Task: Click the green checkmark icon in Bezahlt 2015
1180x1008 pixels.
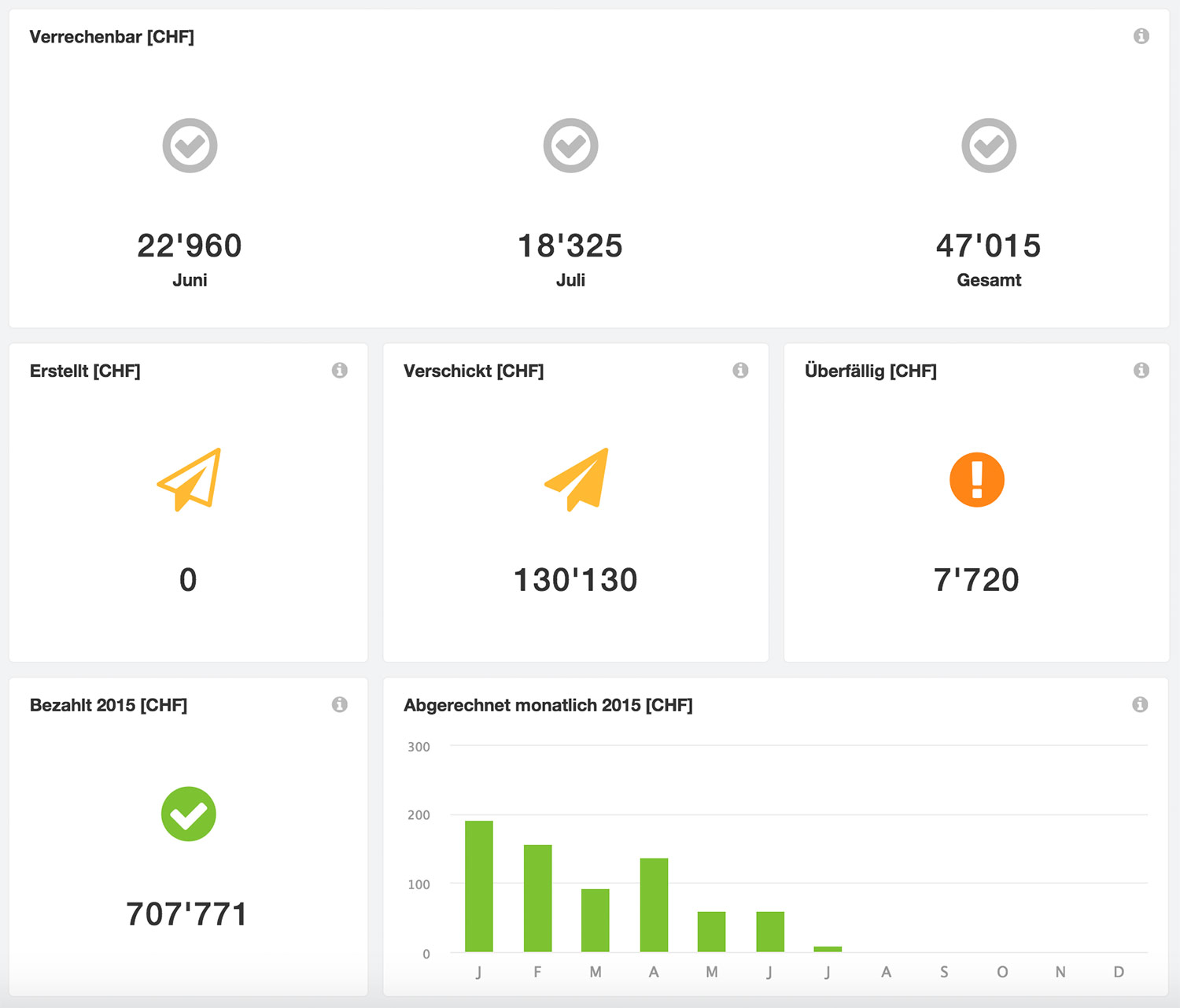Action: click(x=189, y=814)
